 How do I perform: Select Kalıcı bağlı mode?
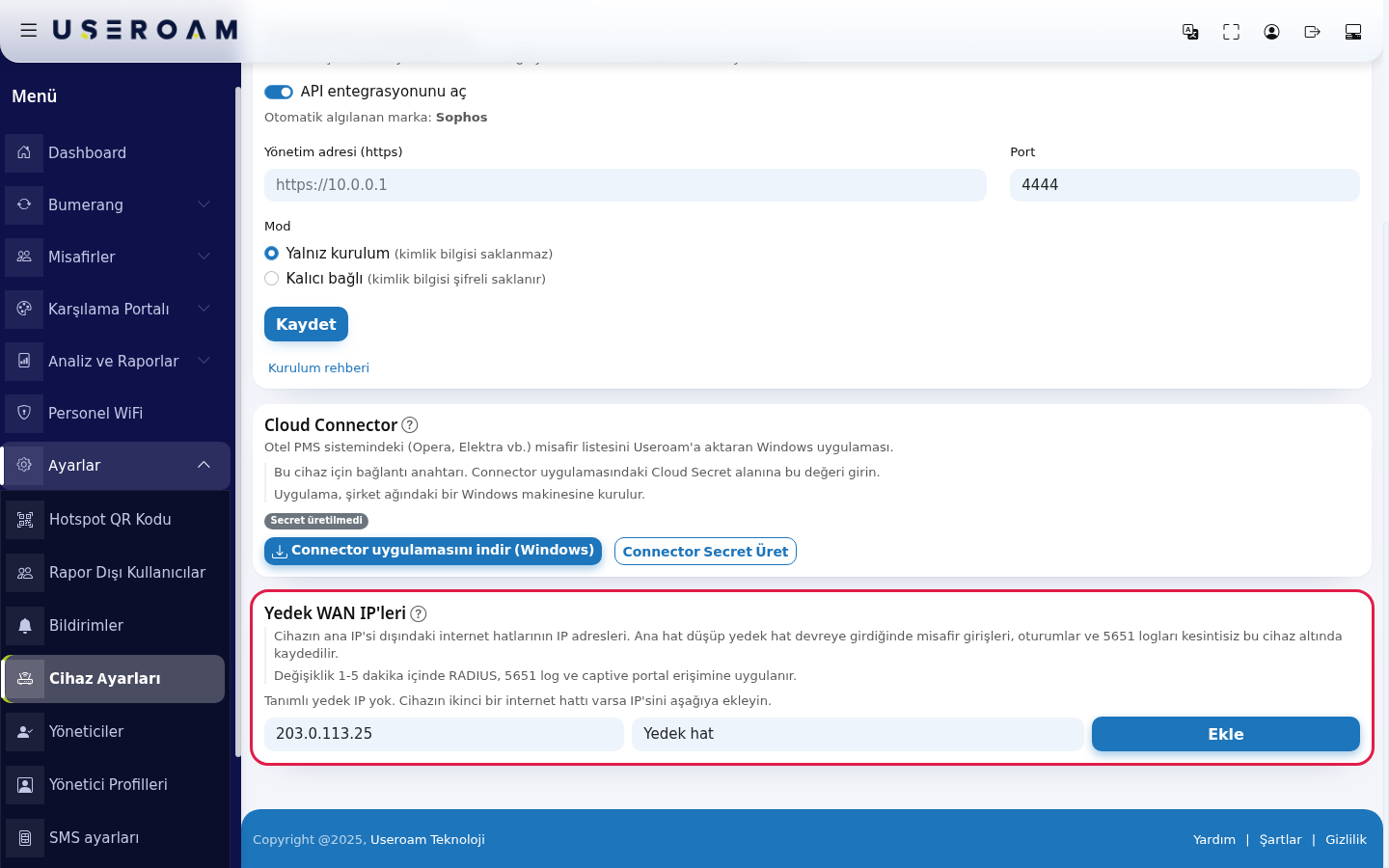[x=272, y=279]
